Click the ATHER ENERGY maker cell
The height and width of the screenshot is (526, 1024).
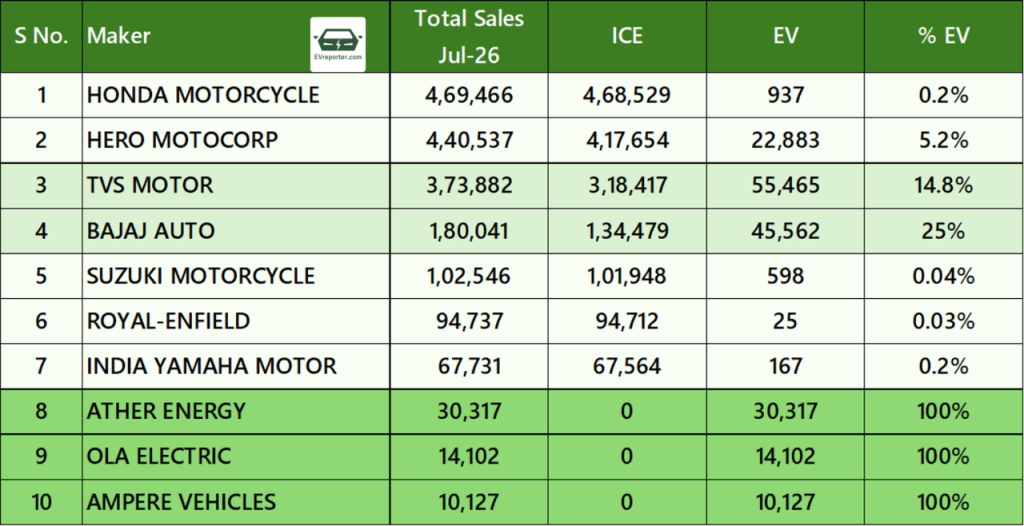point(236,412)
